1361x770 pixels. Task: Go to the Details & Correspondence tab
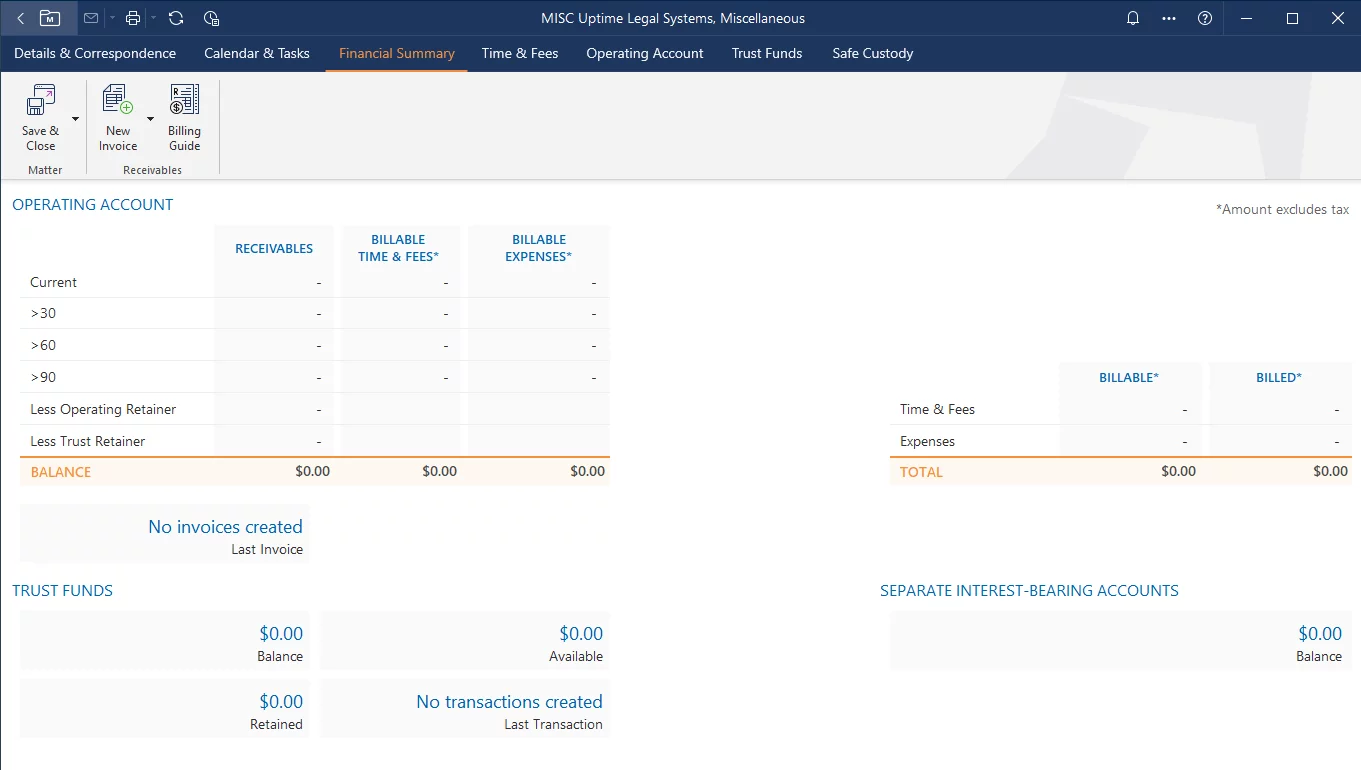(95, 53)
